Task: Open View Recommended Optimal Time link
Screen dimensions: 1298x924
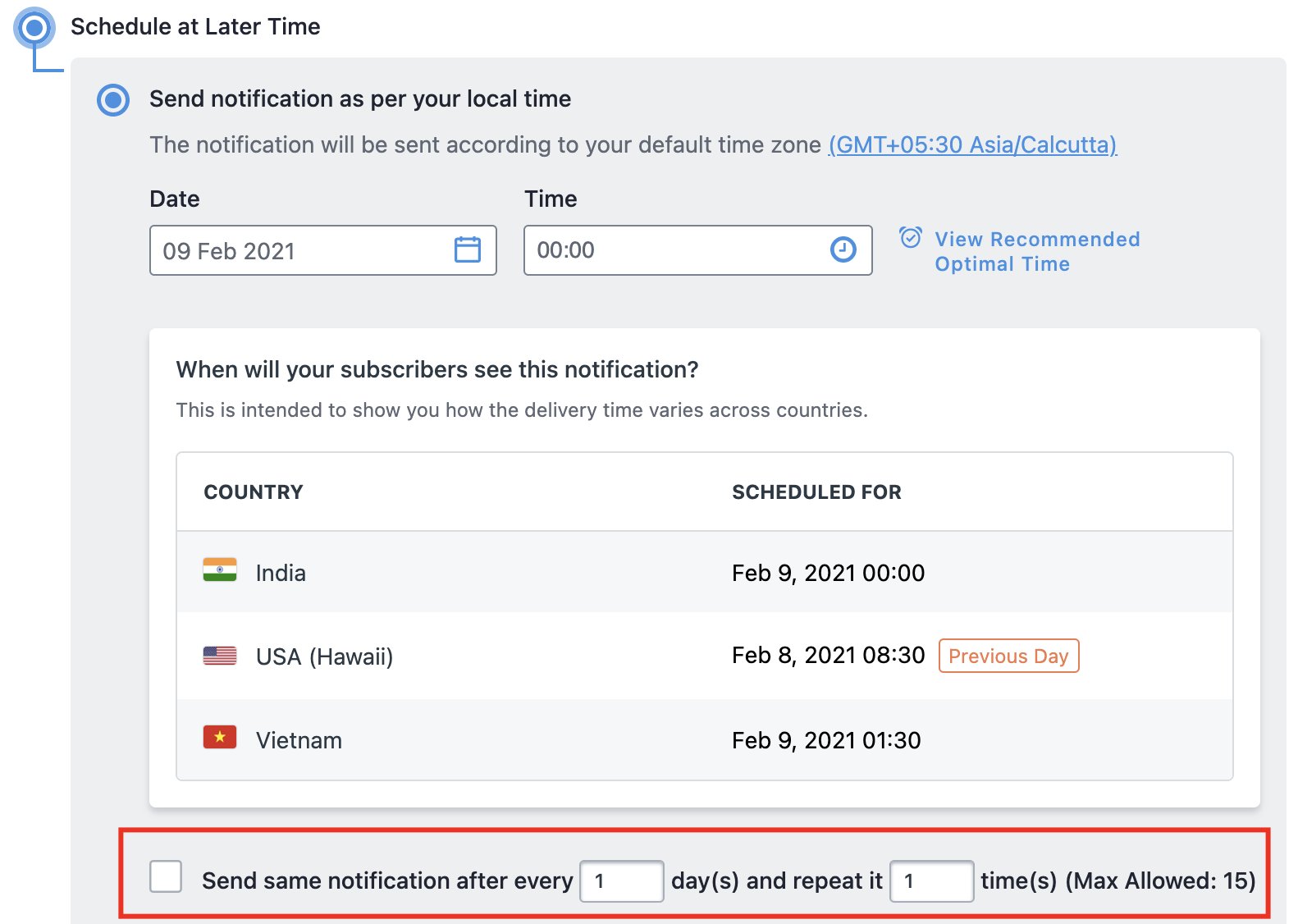Action: coord(1037,251)
